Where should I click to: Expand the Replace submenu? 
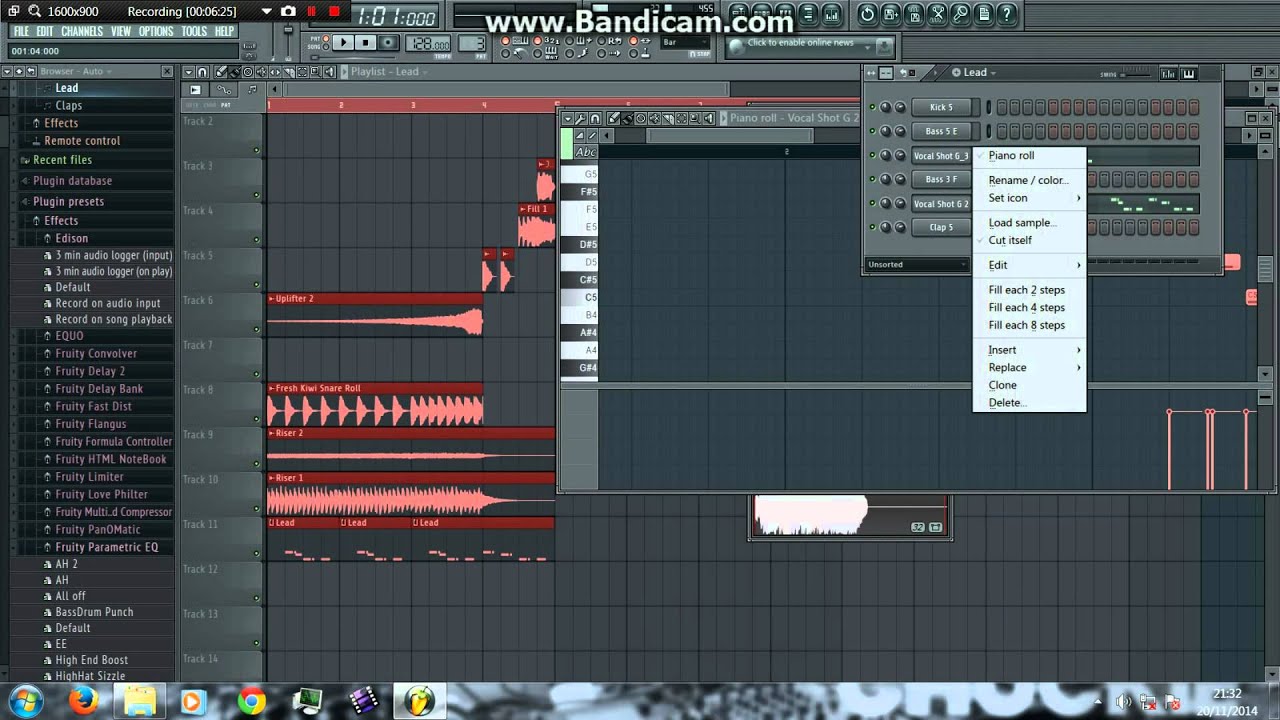click(1029, 367)
